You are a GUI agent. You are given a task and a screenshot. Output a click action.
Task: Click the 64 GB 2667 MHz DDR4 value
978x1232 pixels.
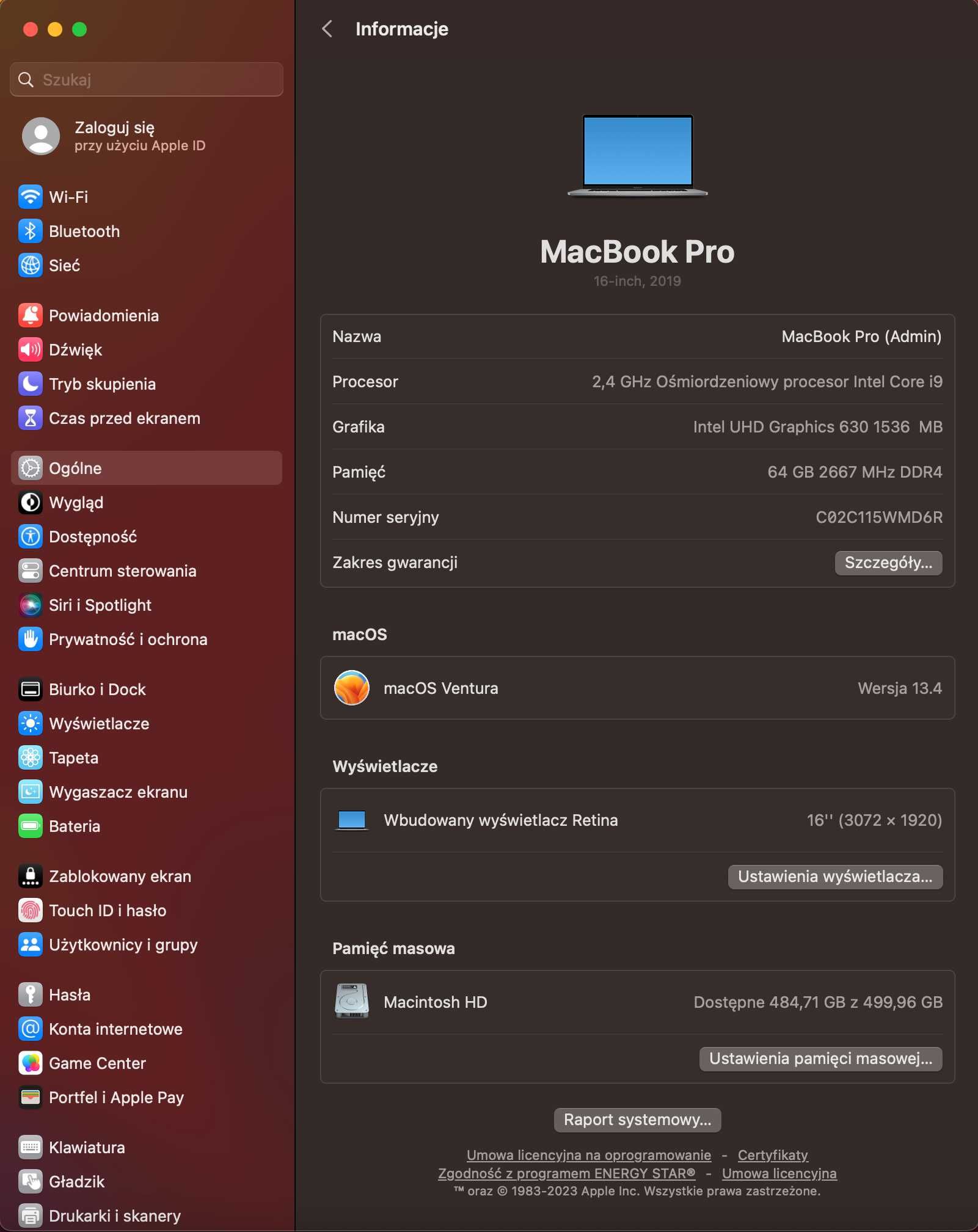[x=855, y=472]
